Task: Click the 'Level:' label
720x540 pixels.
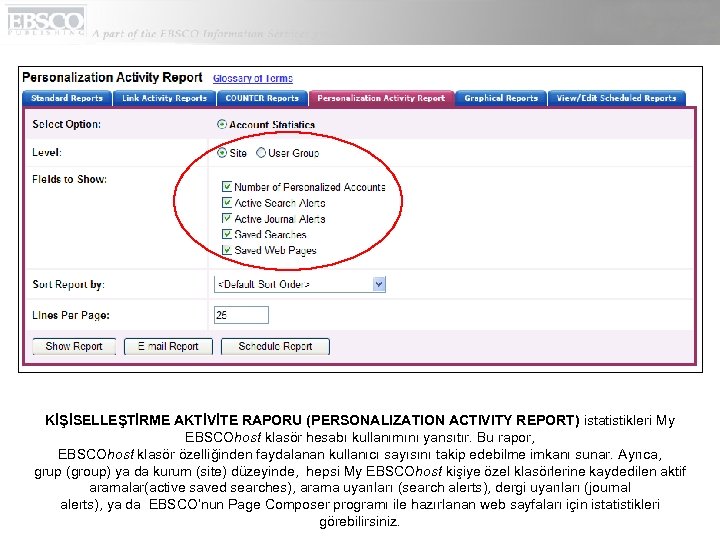Action: pyautogui.click(x=47, y=152)
